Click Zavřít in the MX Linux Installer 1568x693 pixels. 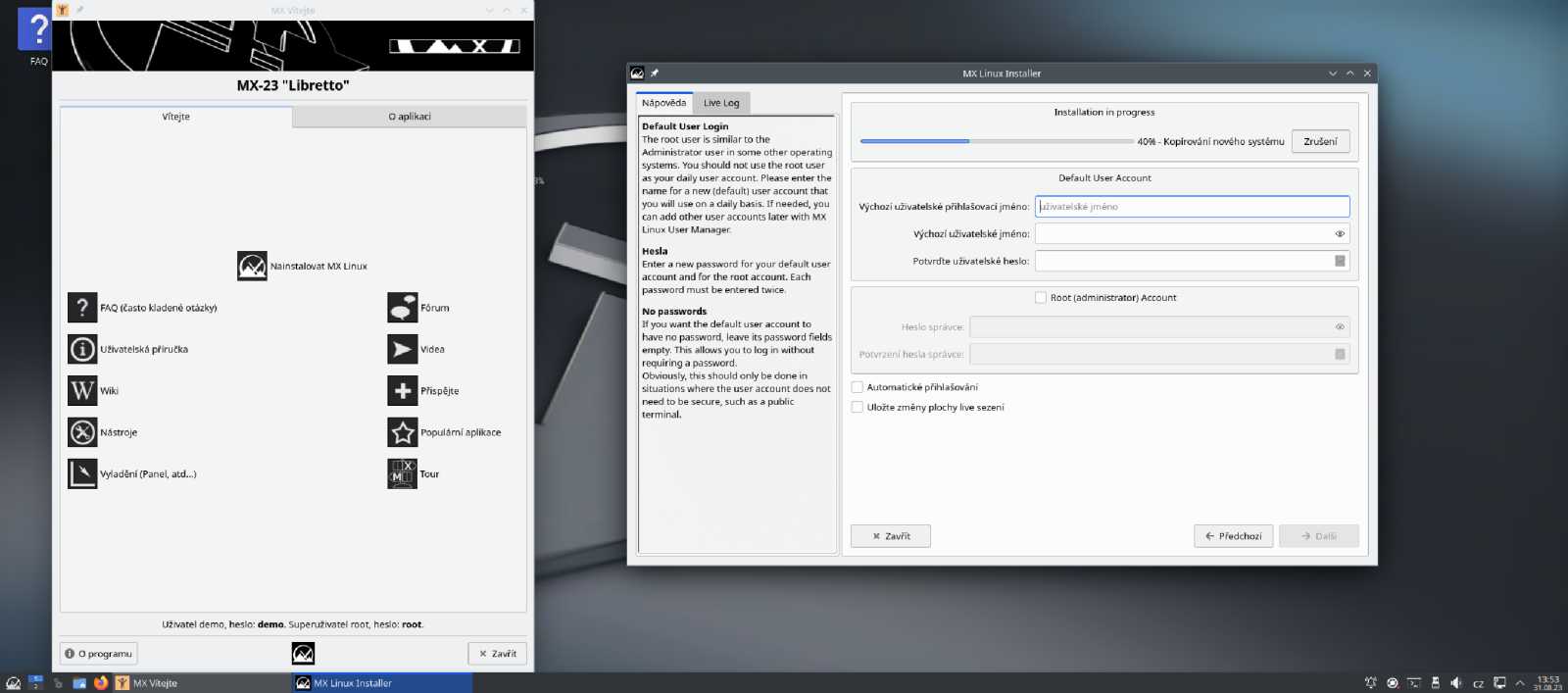891,536
